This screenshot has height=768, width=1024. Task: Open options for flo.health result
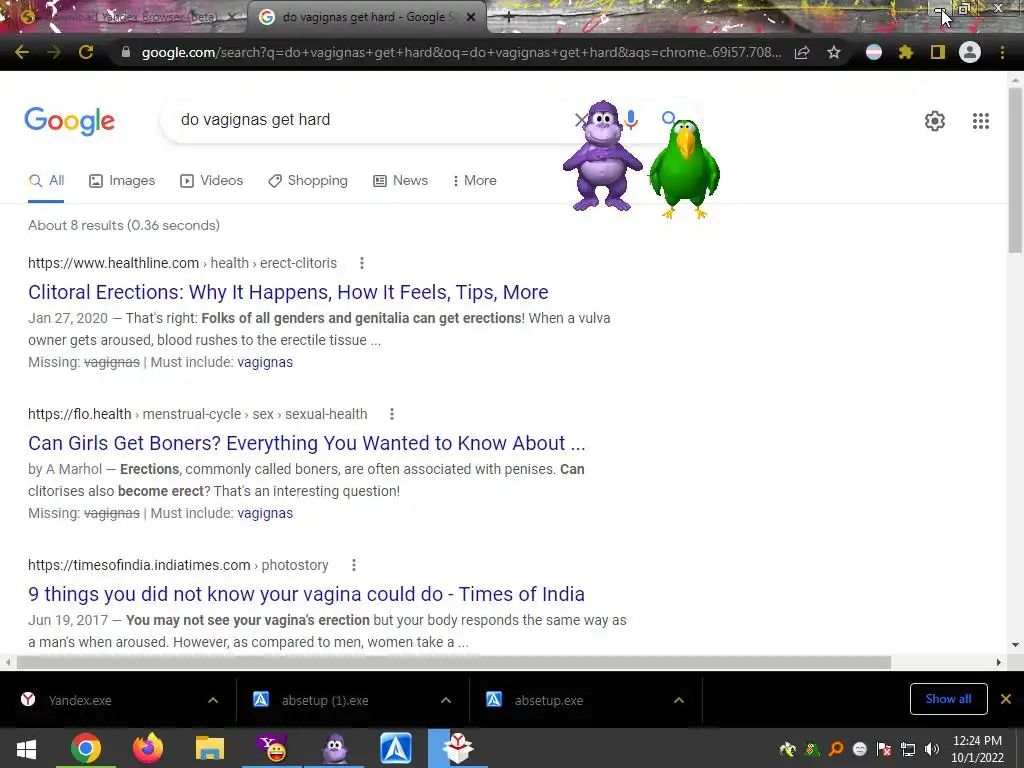click(392, 414)
